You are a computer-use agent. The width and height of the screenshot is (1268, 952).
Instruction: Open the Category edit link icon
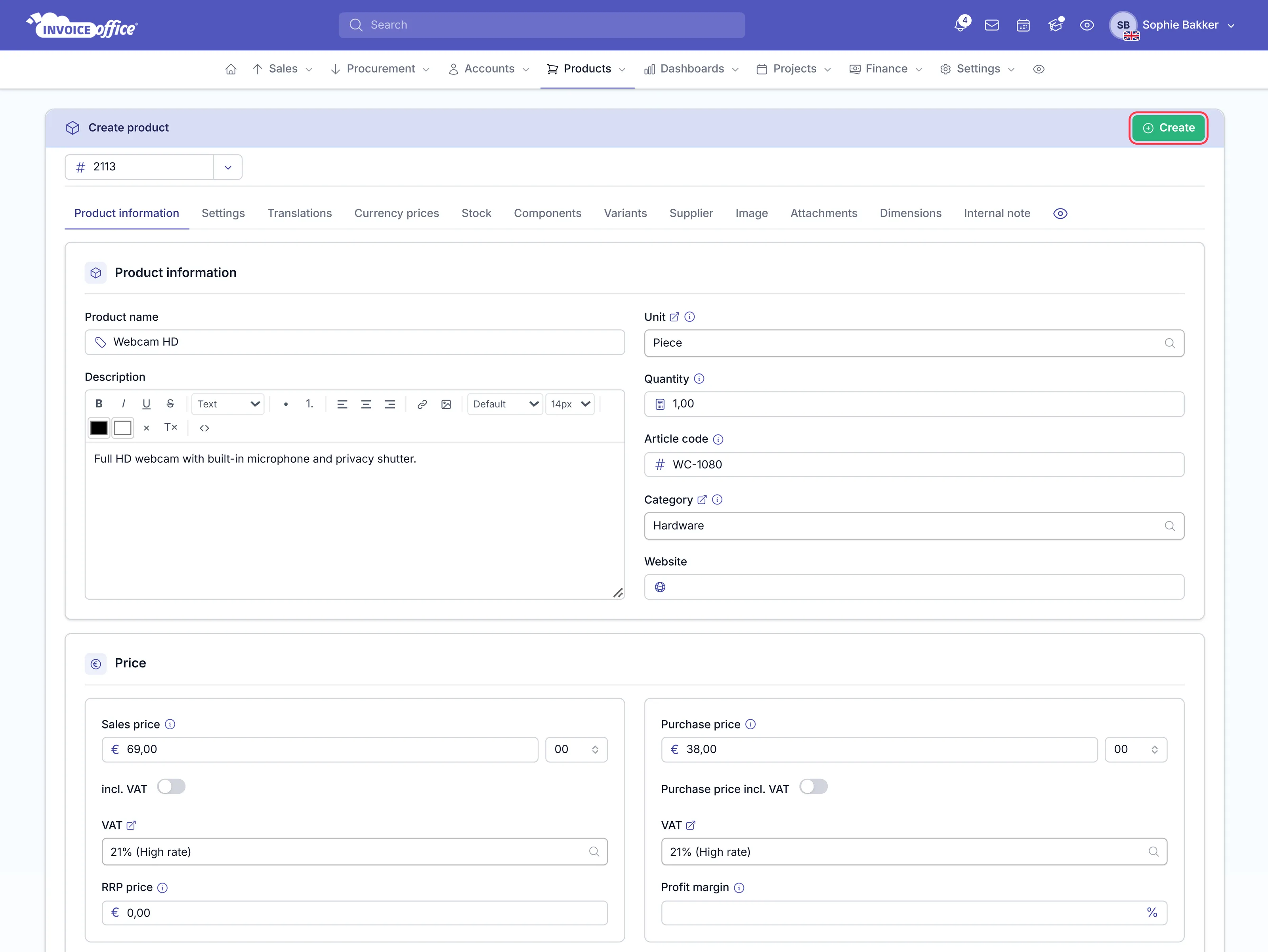tap(702, 499)
